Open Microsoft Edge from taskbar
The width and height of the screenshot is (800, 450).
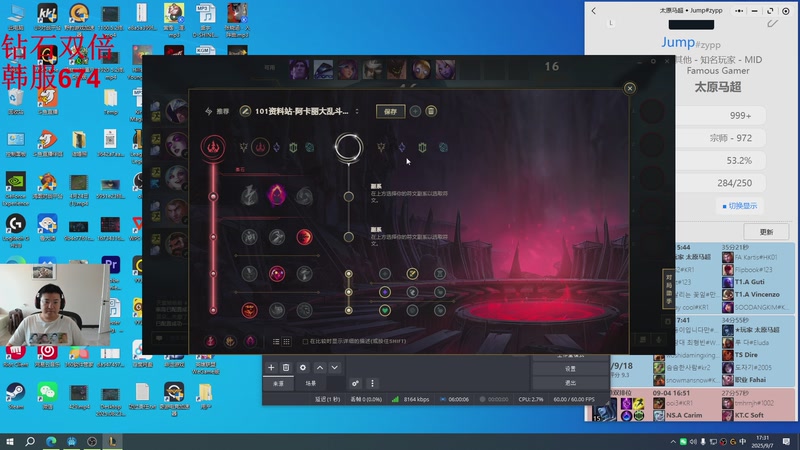click(x=51, y=441)
